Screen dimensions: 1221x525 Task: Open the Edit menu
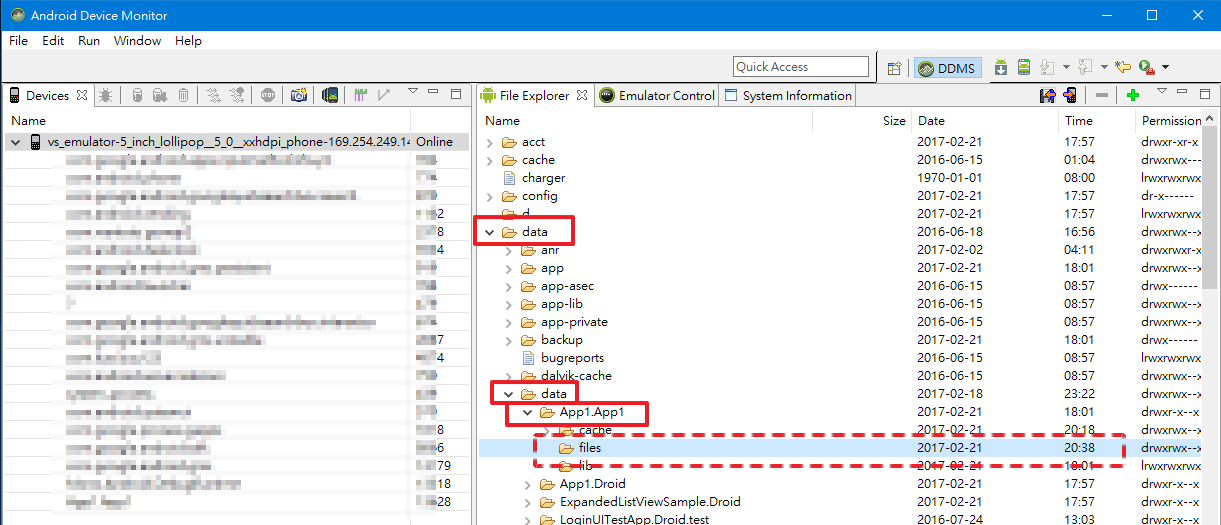tap(53, 41)
